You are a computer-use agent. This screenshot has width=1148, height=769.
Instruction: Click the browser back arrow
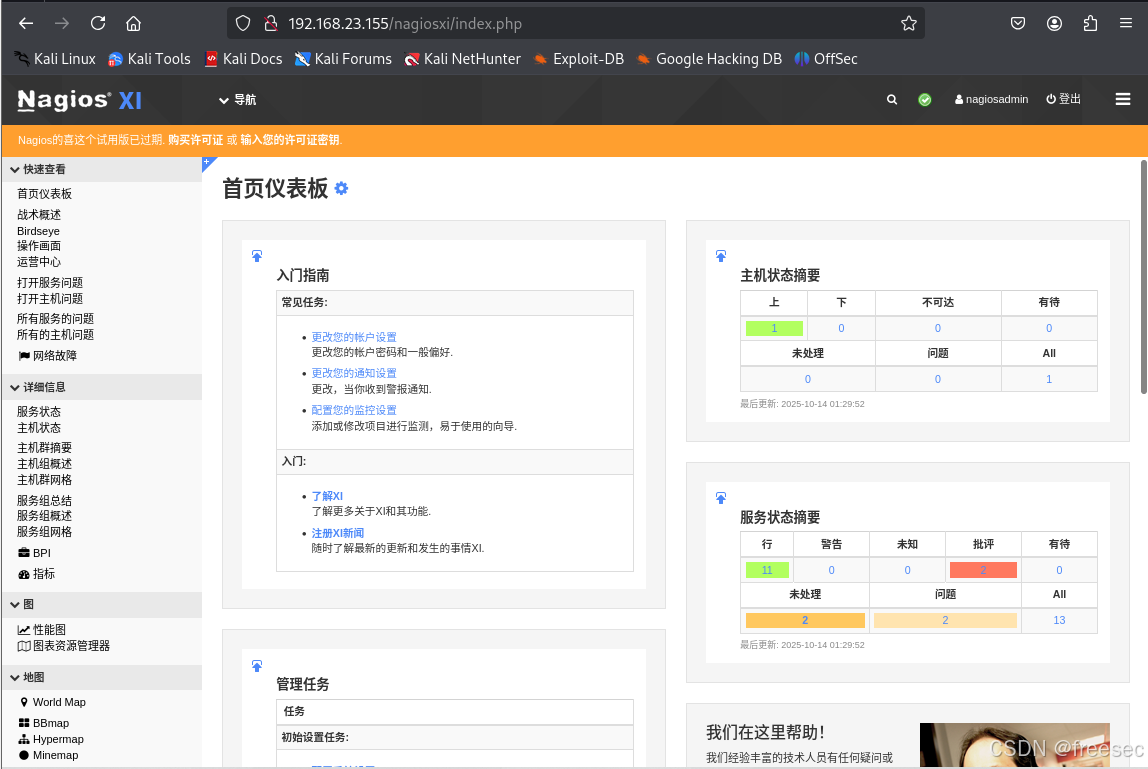click(x=26, y=23)
